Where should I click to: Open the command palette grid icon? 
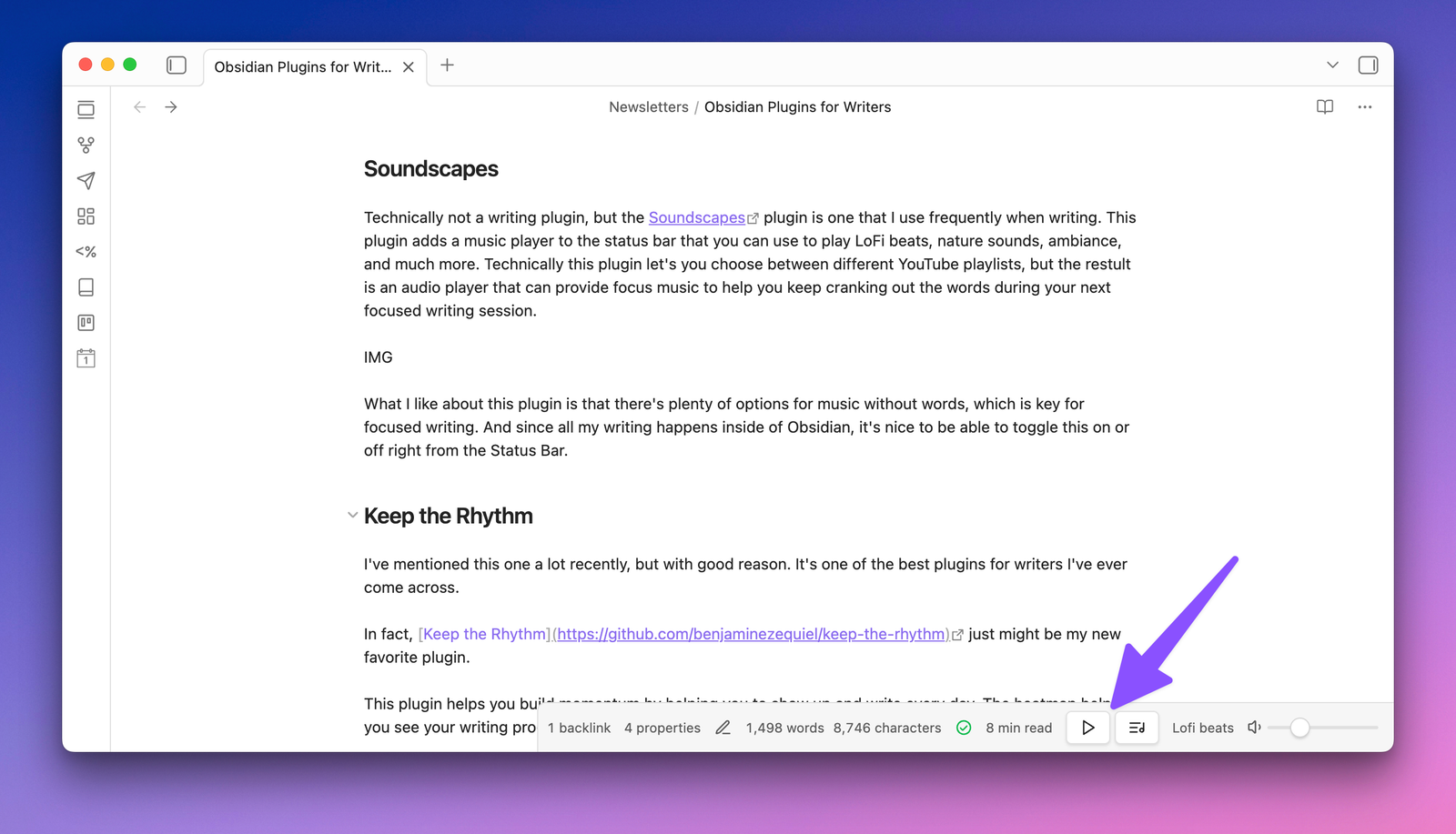click(x=86, y=216)
